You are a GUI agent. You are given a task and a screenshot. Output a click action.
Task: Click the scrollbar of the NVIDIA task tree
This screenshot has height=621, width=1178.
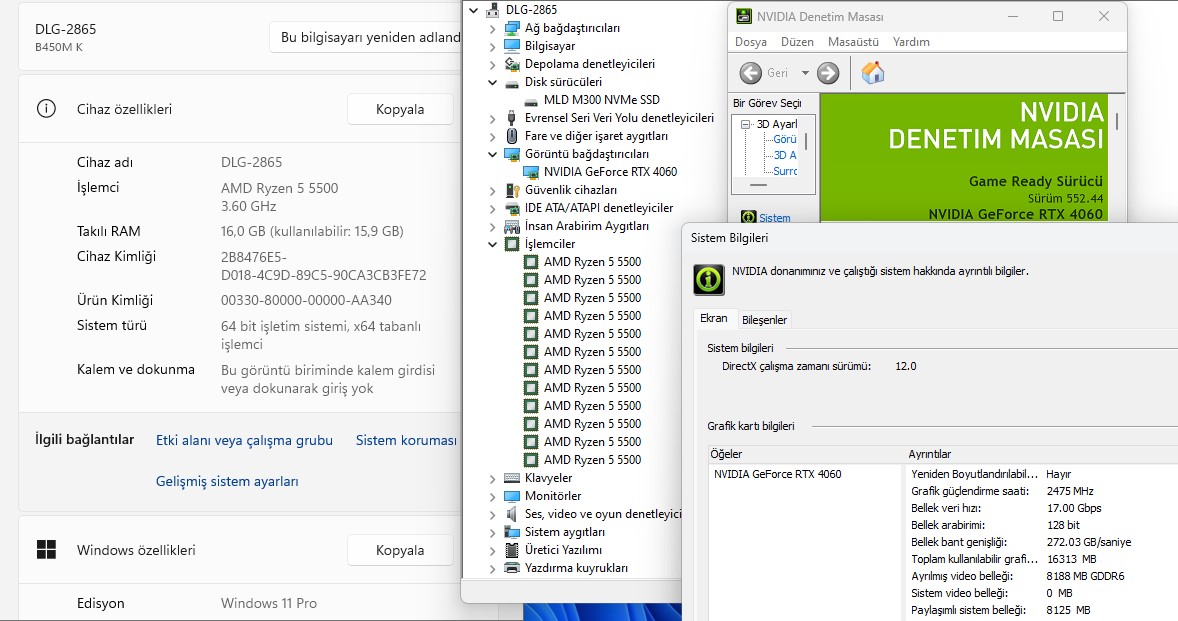(x=806, y=140)
